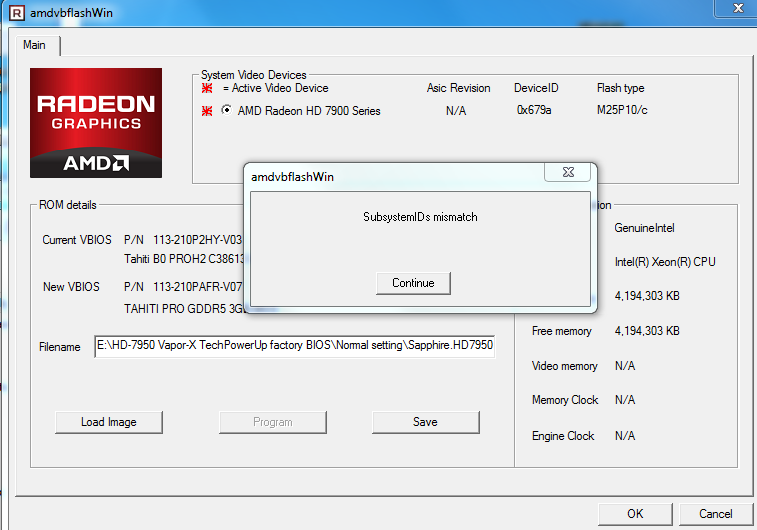
Task: Click the Video memory N/A value
Action: pyautogui.click(x=625, y=366)
